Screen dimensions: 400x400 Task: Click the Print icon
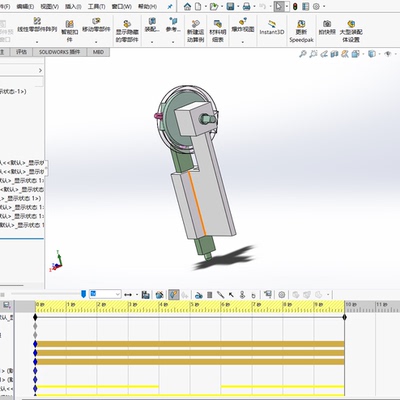(246, 6)
